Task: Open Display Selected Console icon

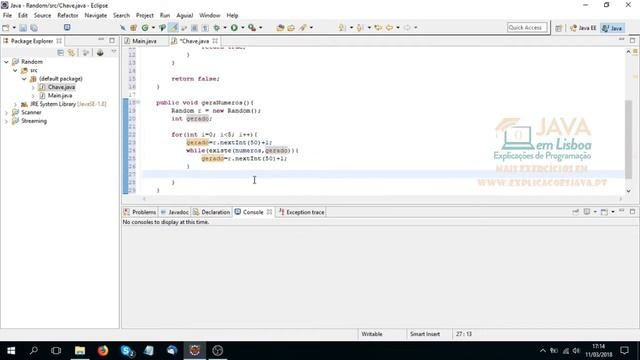Action: point(587,212)
